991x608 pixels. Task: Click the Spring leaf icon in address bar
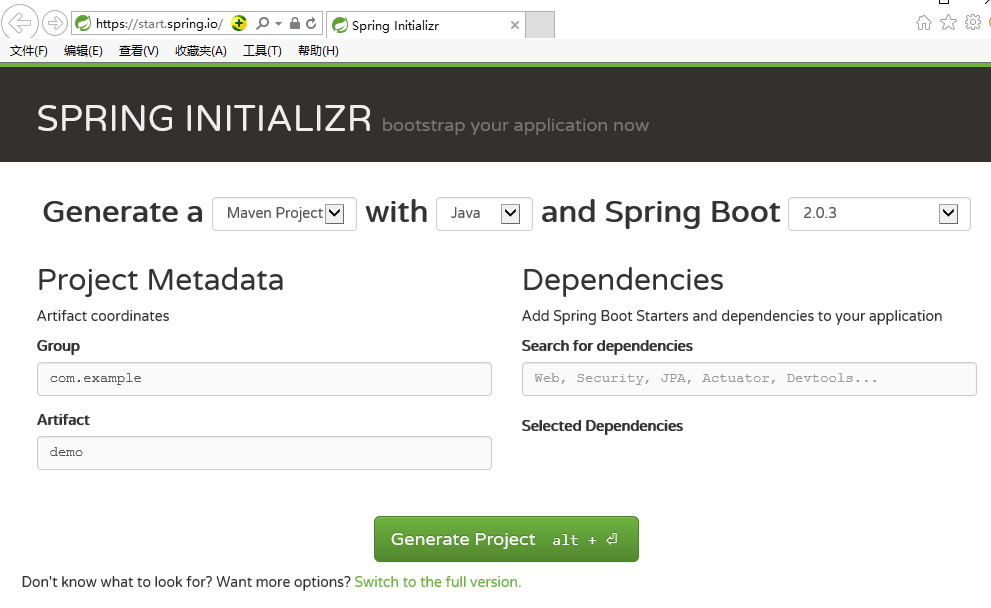point(83,24)
